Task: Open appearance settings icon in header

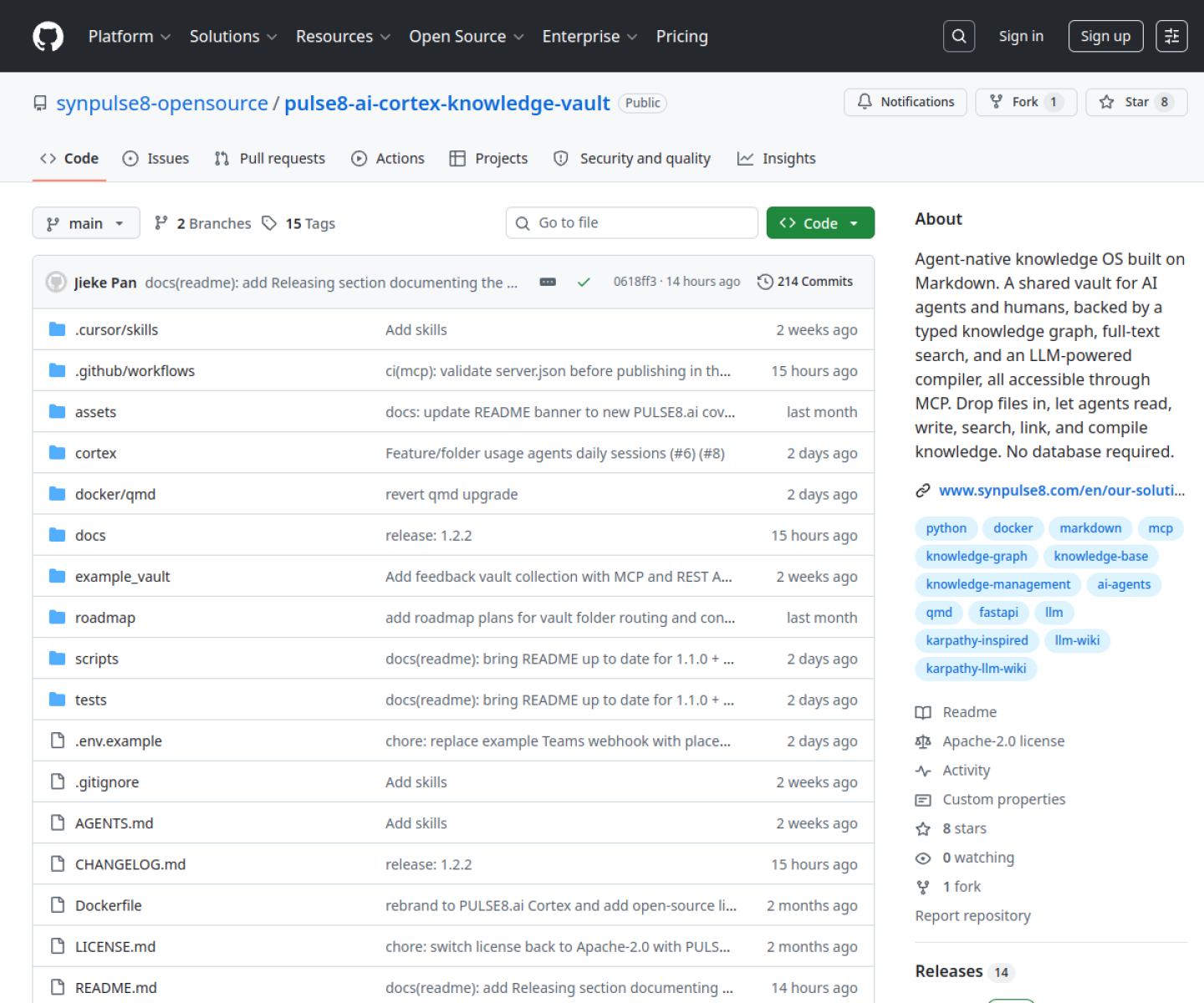Action: [x=1171, y=36]
